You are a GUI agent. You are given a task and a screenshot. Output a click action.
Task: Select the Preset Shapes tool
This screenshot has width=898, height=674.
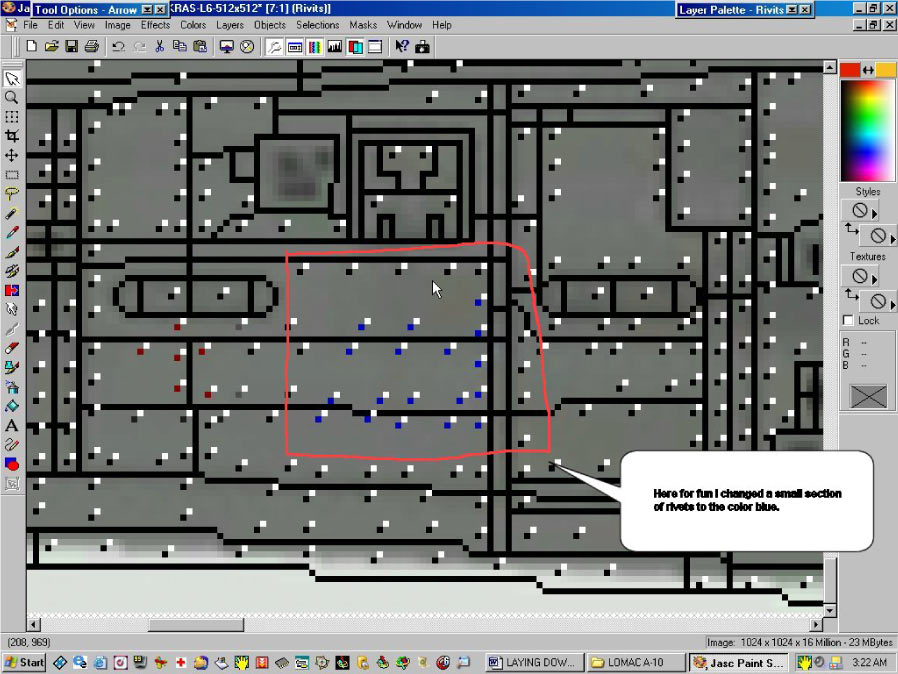click(x=12, y=464)
